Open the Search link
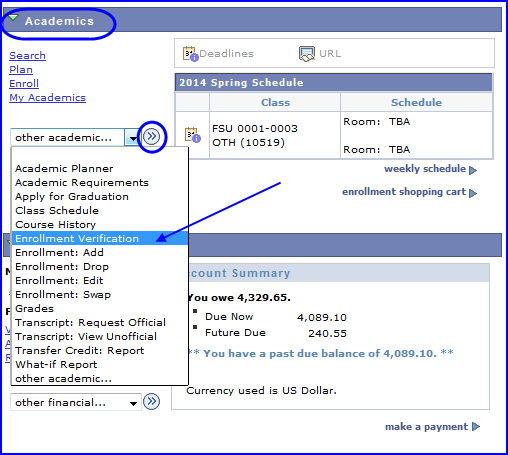The height and width of the screenshot is (455, 508). pyautogui.click(x=27, y=55)
